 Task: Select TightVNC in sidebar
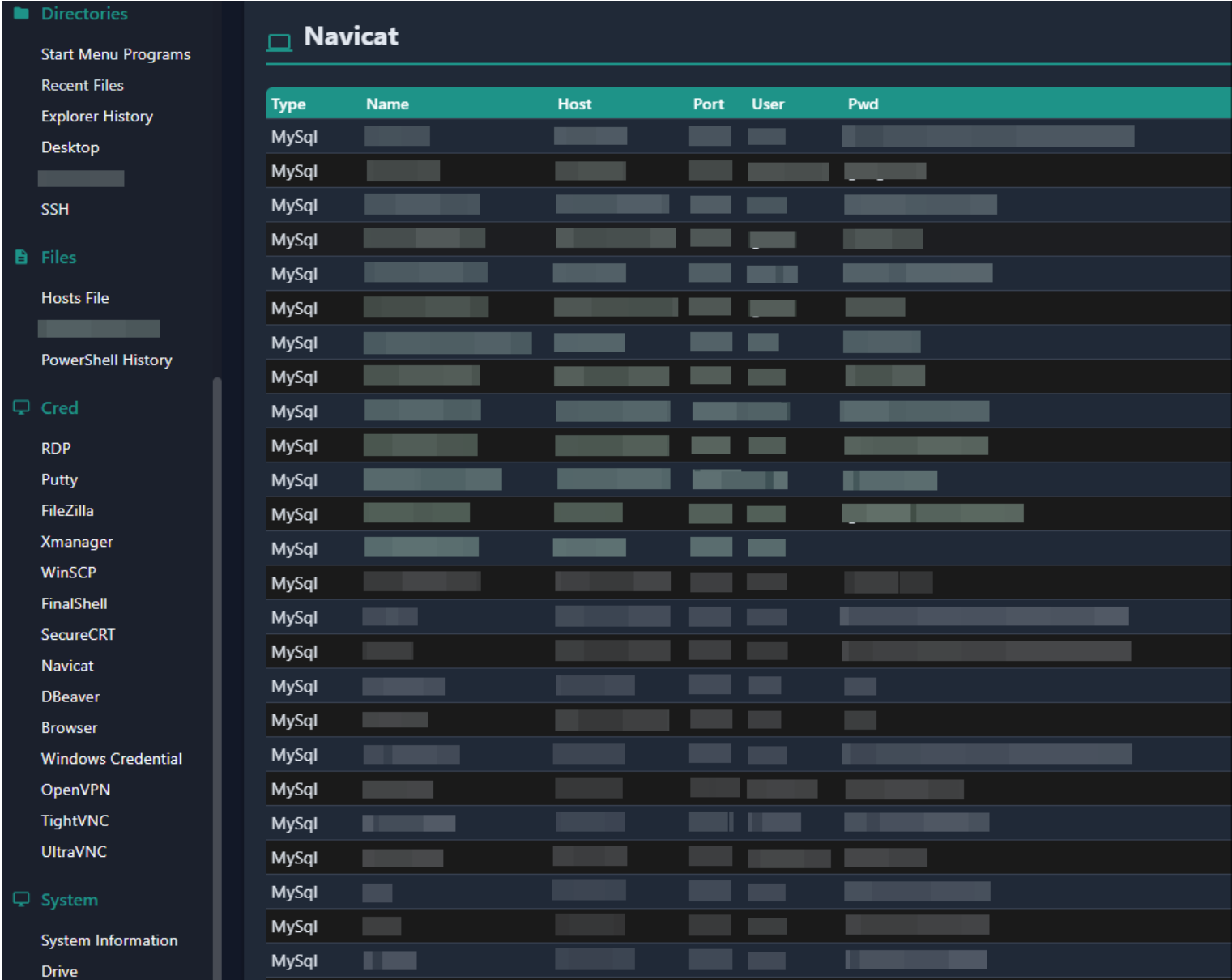[75, 820]
